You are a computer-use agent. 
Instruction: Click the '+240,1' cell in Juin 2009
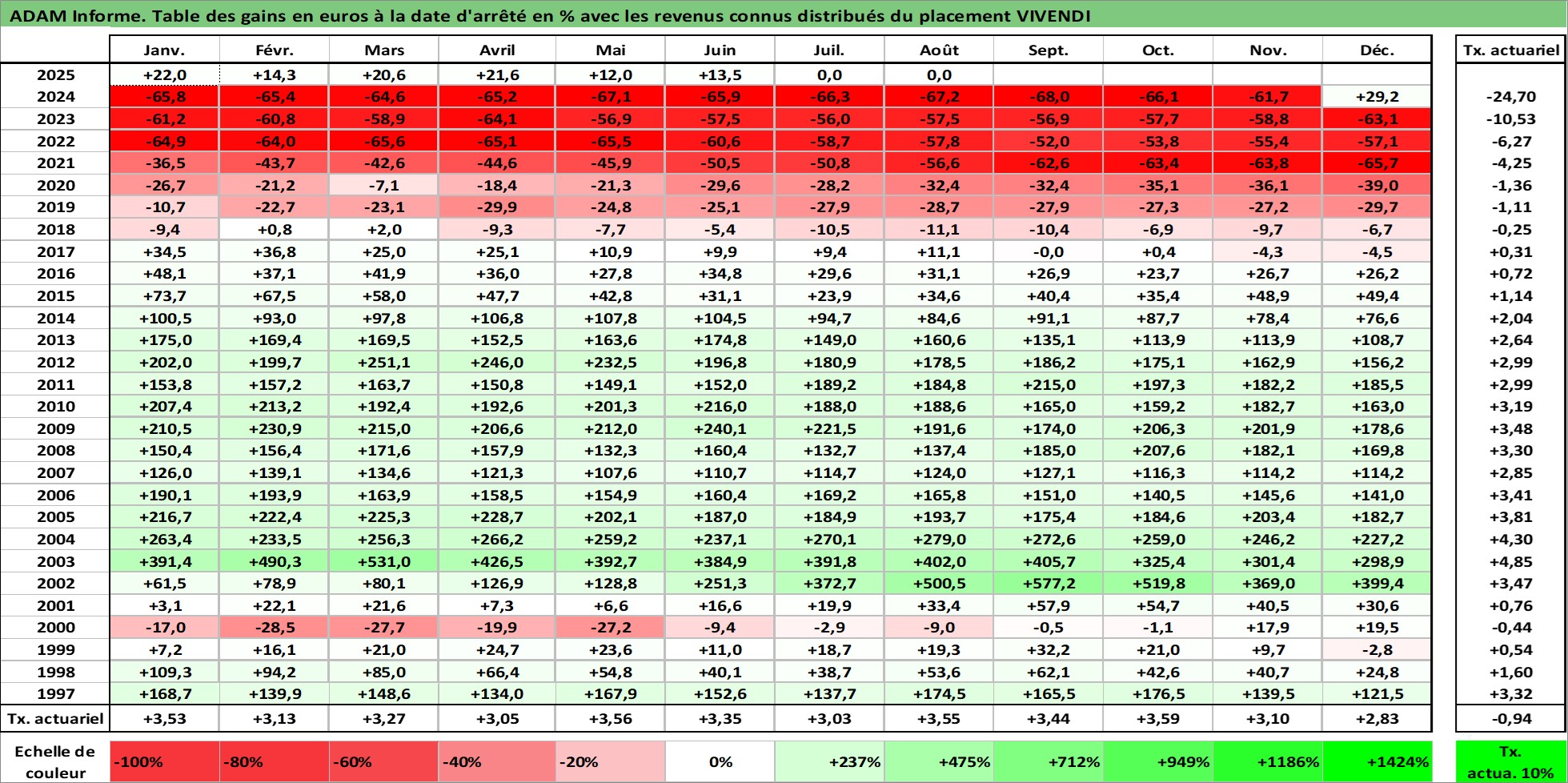click(720, 429)
